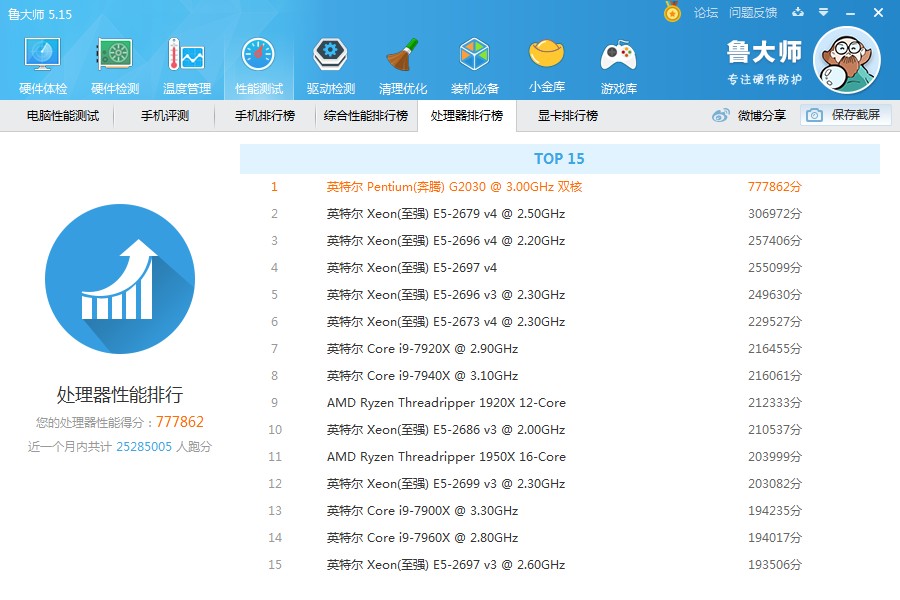Click the blue processor ranking chart icon
Screen dimensions: 900x600
(120, 279)
